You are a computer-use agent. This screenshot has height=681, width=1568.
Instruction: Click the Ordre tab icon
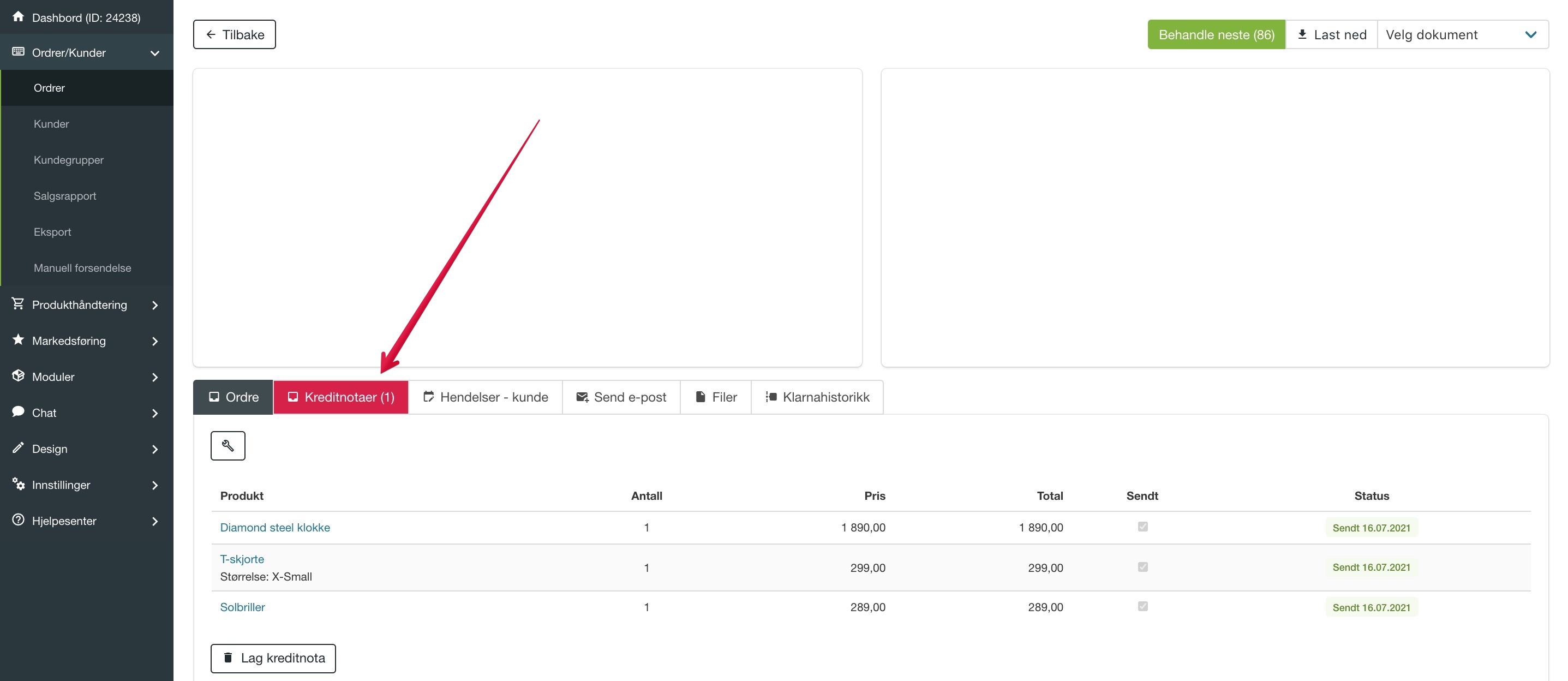tap(214, 397)
